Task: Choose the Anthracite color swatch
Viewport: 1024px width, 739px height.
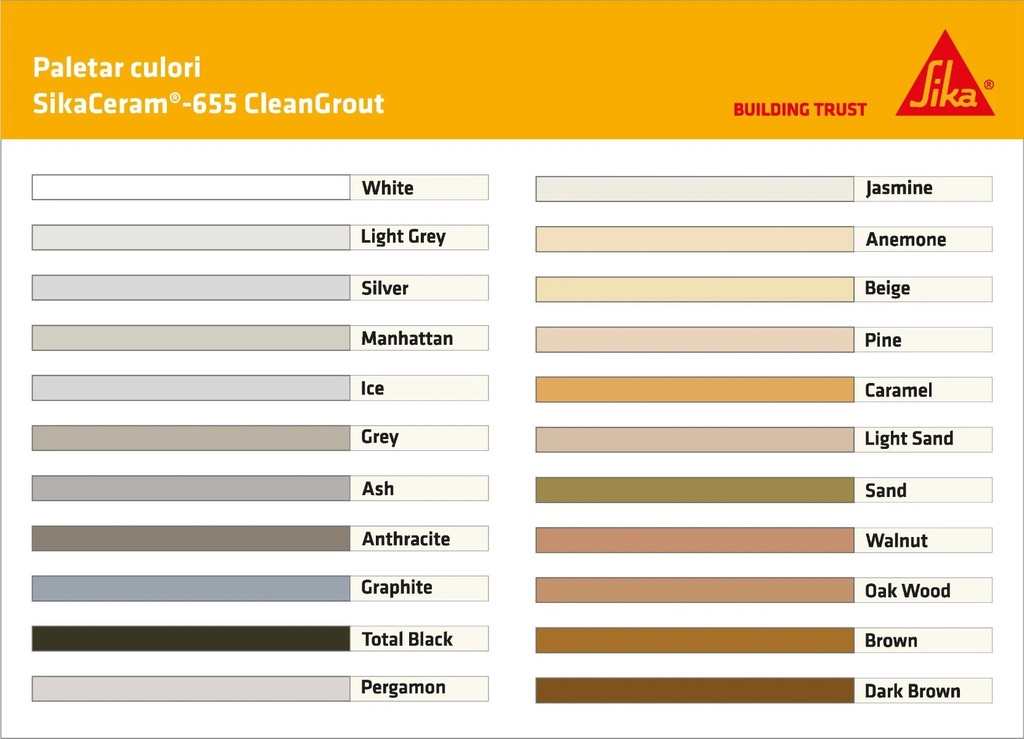Action: click(x=191, y=538)
